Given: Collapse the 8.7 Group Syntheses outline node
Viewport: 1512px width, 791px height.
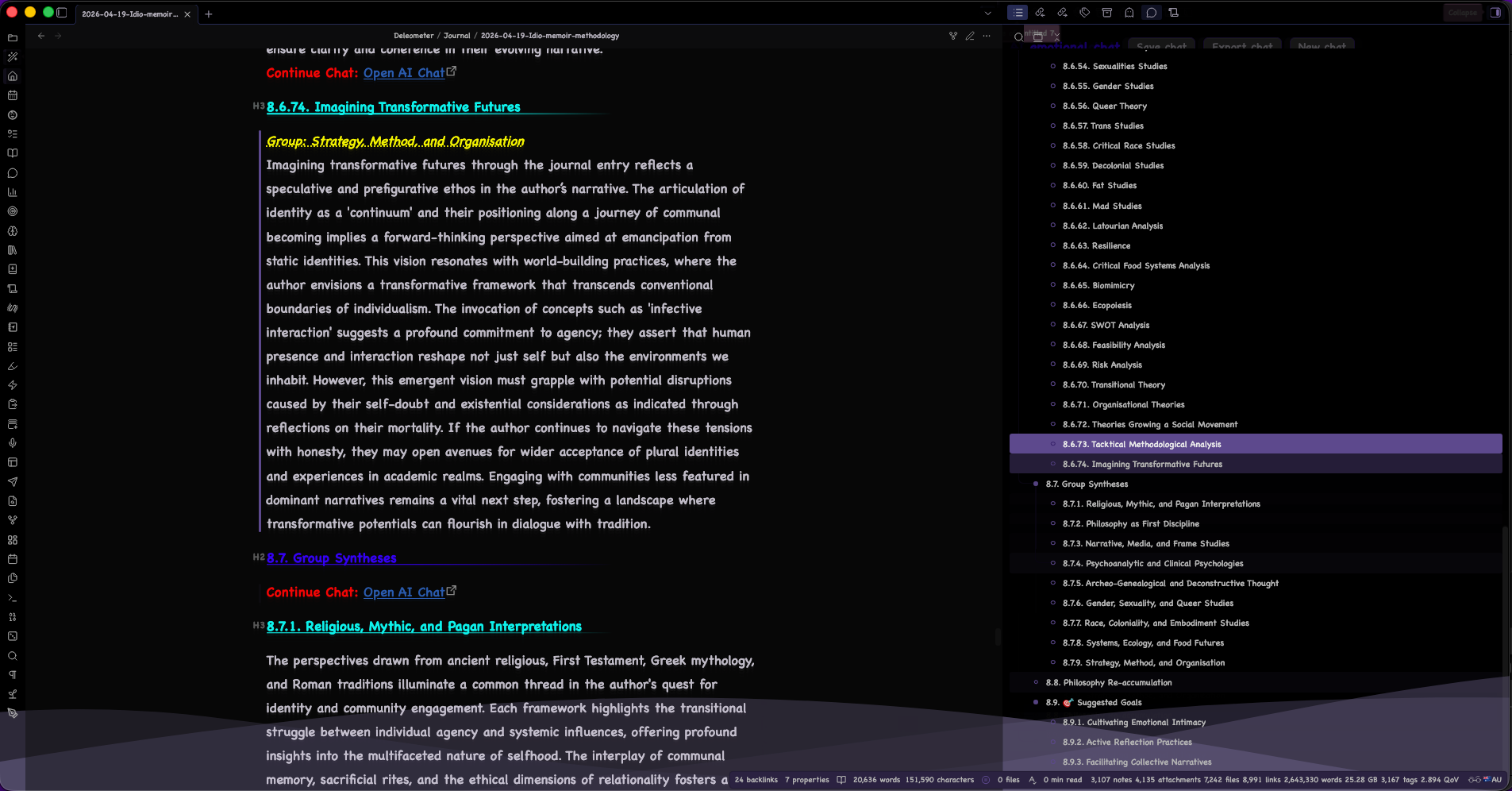Looking at the screenshot, I should (1036, 484).
